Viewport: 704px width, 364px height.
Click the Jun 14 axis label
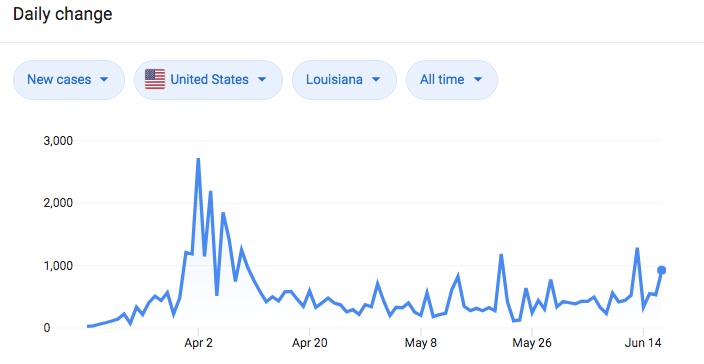click(x=643, y=343)
